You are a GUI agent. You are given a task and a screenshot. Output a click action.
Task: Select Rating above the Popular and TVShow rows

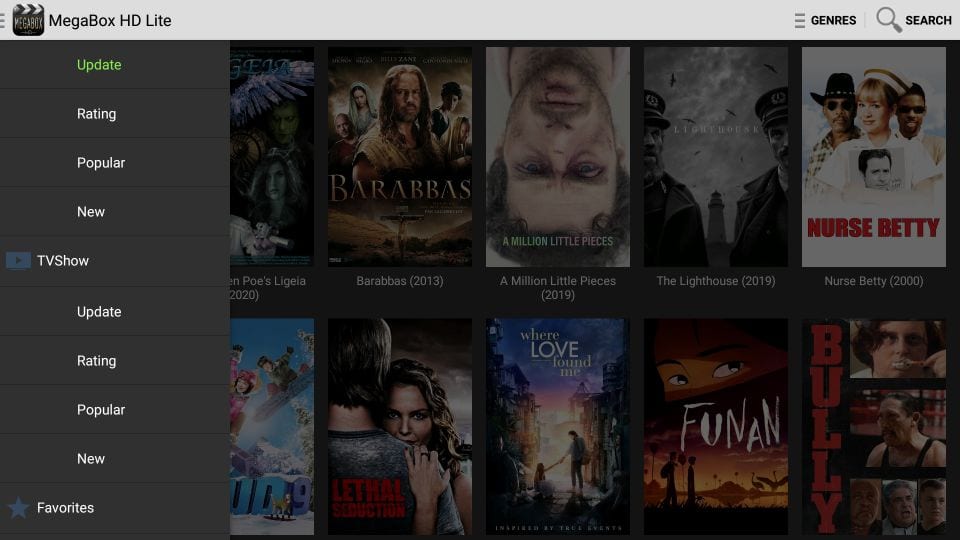(x=96, y=114)
